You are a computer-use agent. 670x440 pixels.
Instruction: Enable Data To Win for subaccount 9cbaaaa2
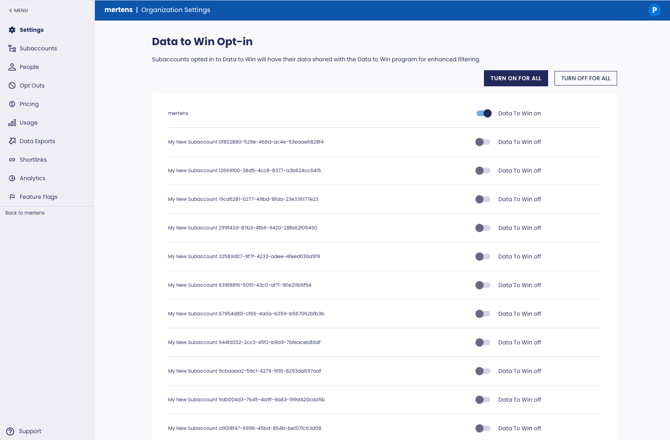point(483,371)
